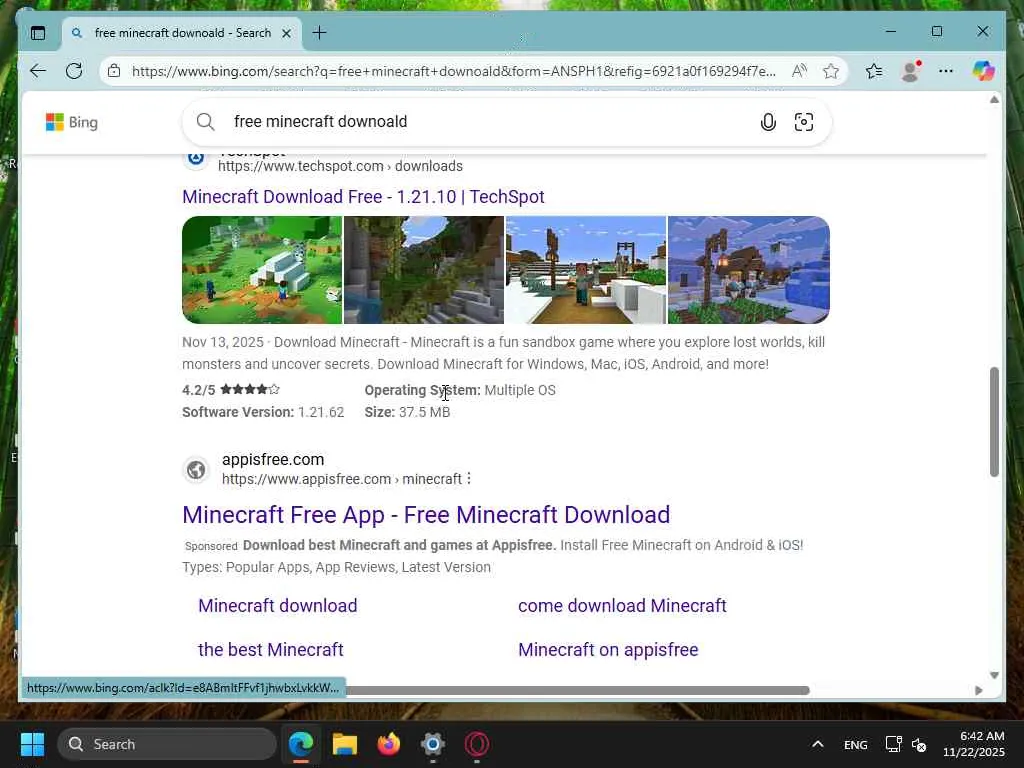Open Microsoft Edge from taskbar
The height and width of the screenshot is (768, 1024).
click(x=301, y=744)
